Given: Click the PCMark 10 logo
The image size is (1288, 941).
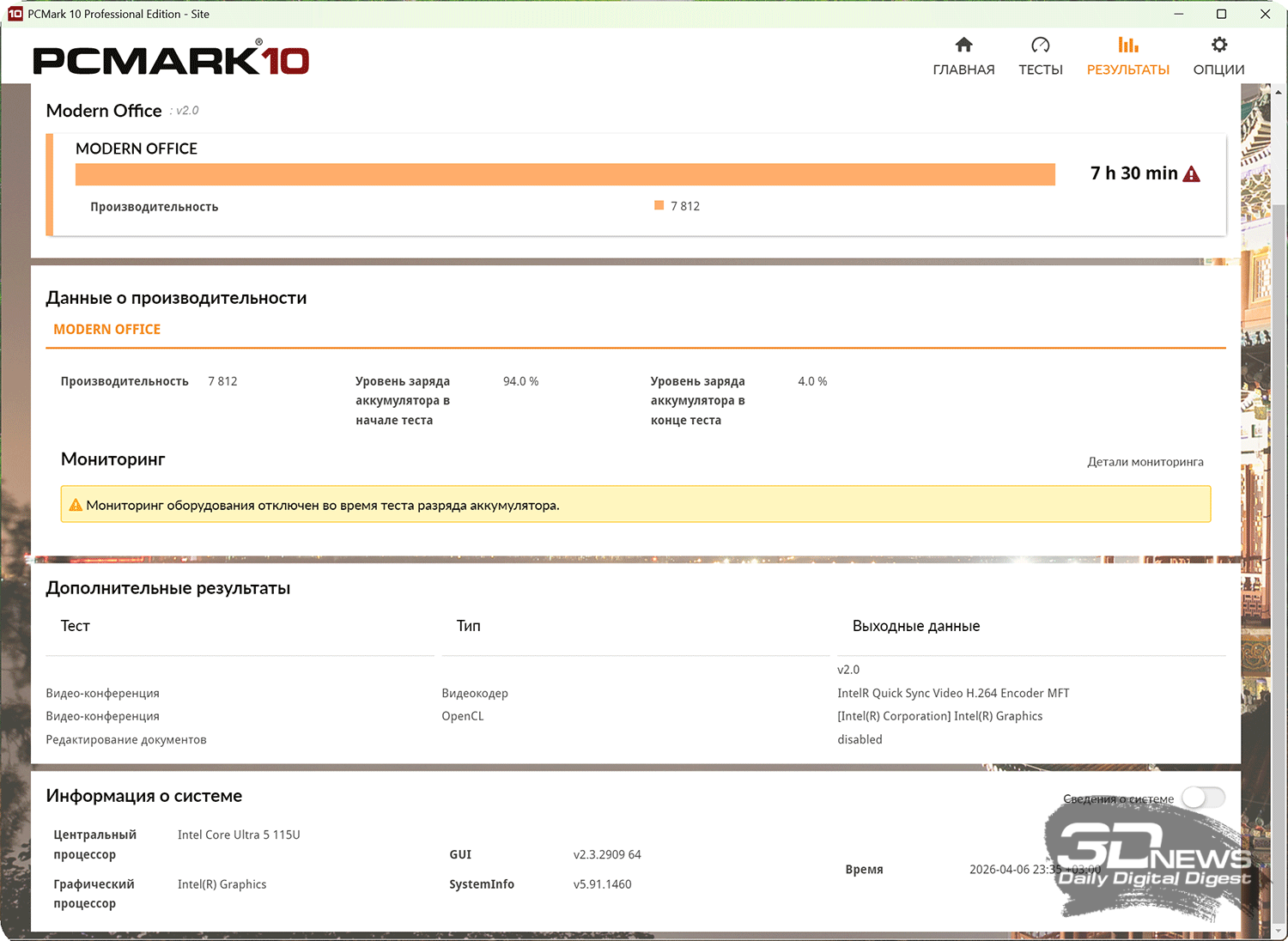Looking at the screenshot, I should click(171, 58).
